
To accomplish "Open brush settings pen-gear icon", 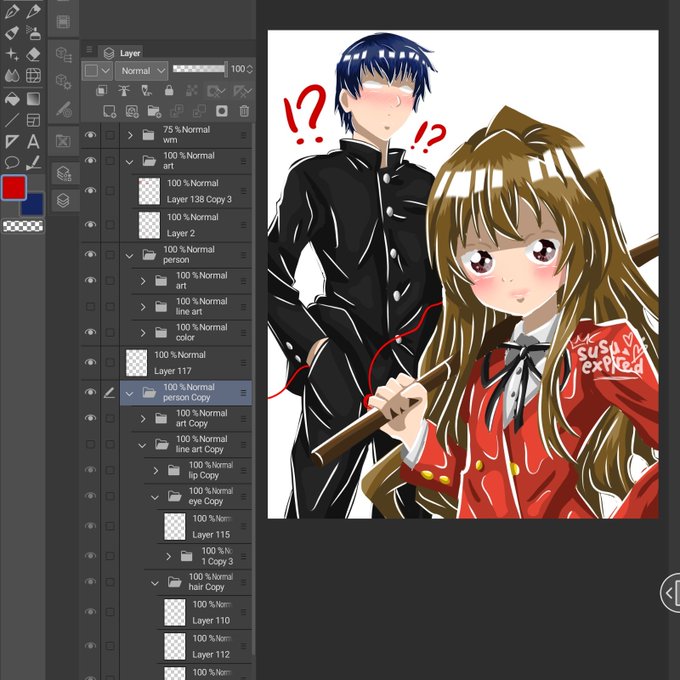I will tap(64, 110).
